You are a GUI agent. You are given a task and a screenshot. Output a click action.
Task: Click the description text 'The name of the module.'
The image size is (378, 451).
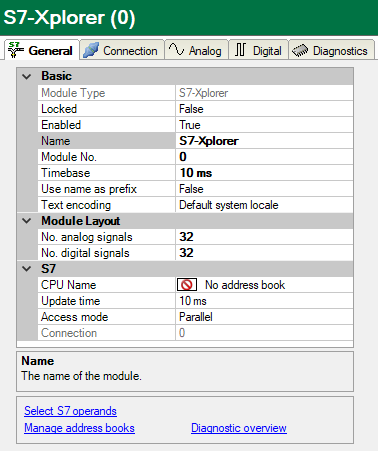pyautogui.click(x=81, y=376)
